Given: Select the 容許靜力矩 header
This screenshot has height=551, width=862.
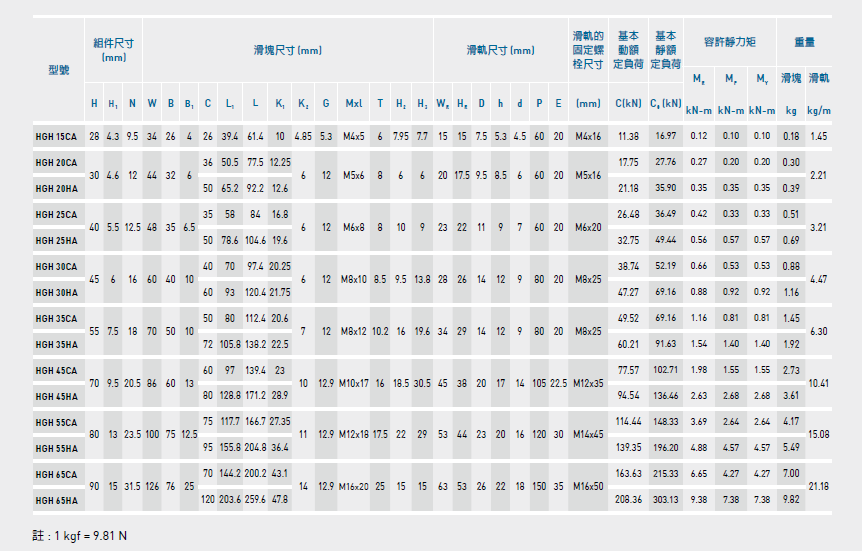Looking at the screenshot, I should pos(729,42).
